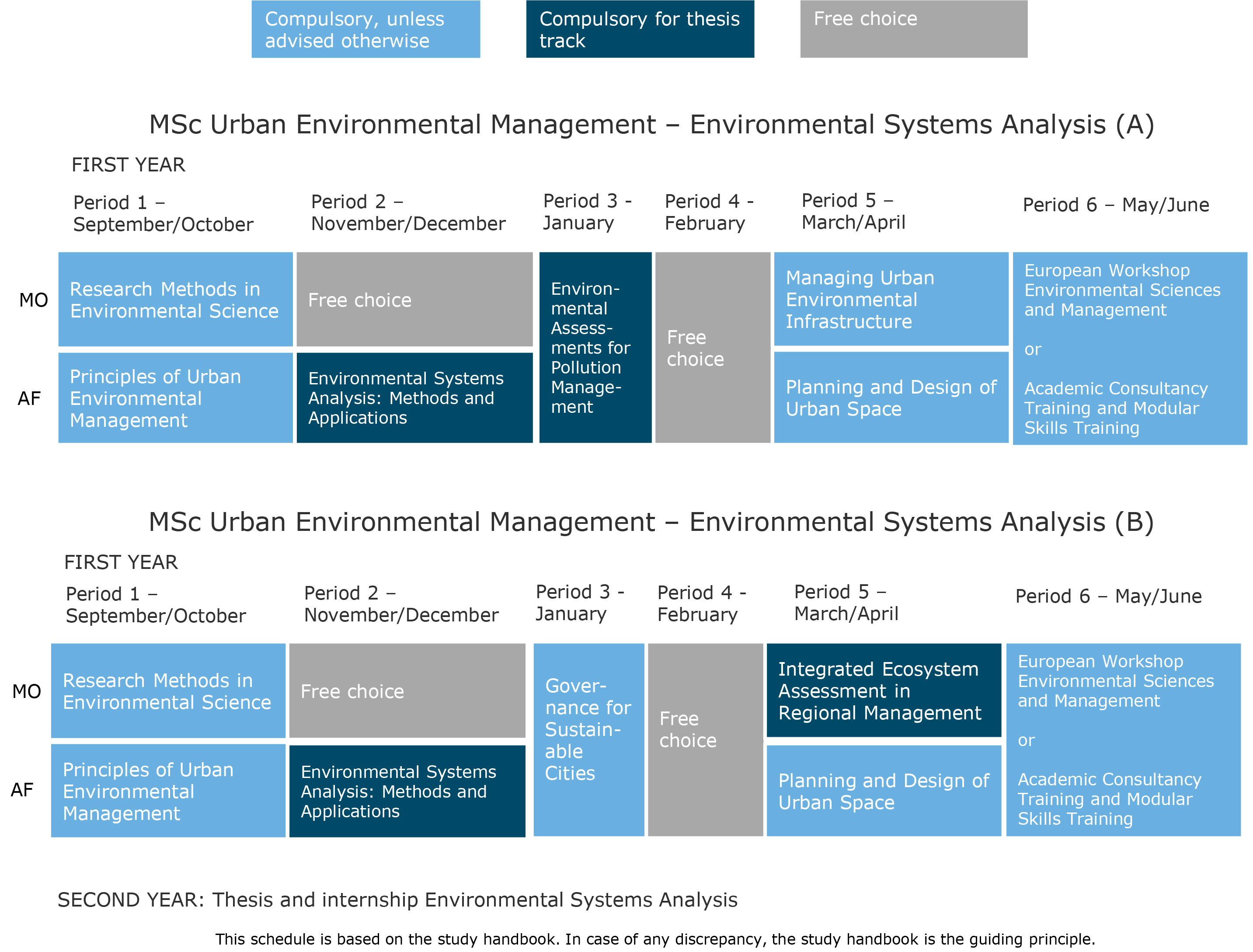Viewport: 1253px width, 952px height.
Task: Click the 'or' text in schedule B Period 6
Action: (1026, 740)
